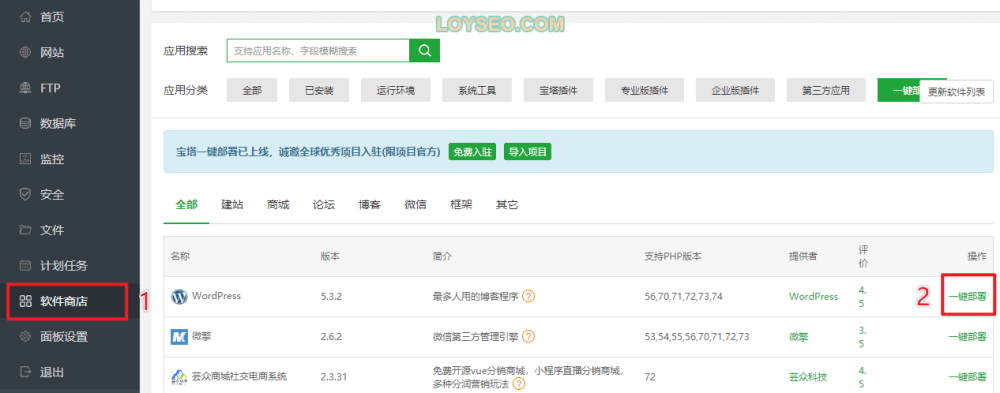1000x393 pixels.
Task: Click 一键部署 link in WordPress row
Action: [967, 297]
